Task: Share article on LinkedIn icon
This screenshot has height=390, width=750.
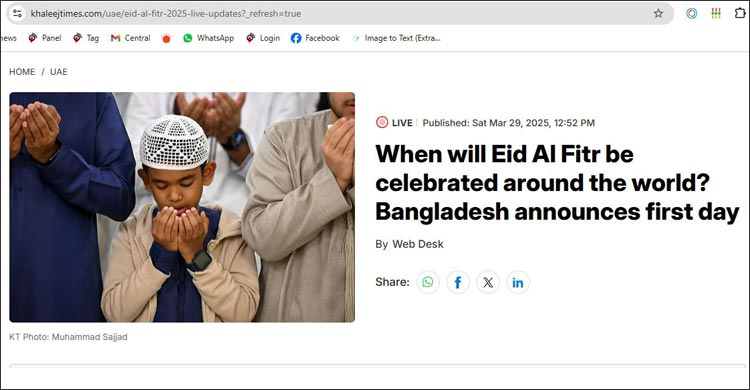Action: pos(518,282)
